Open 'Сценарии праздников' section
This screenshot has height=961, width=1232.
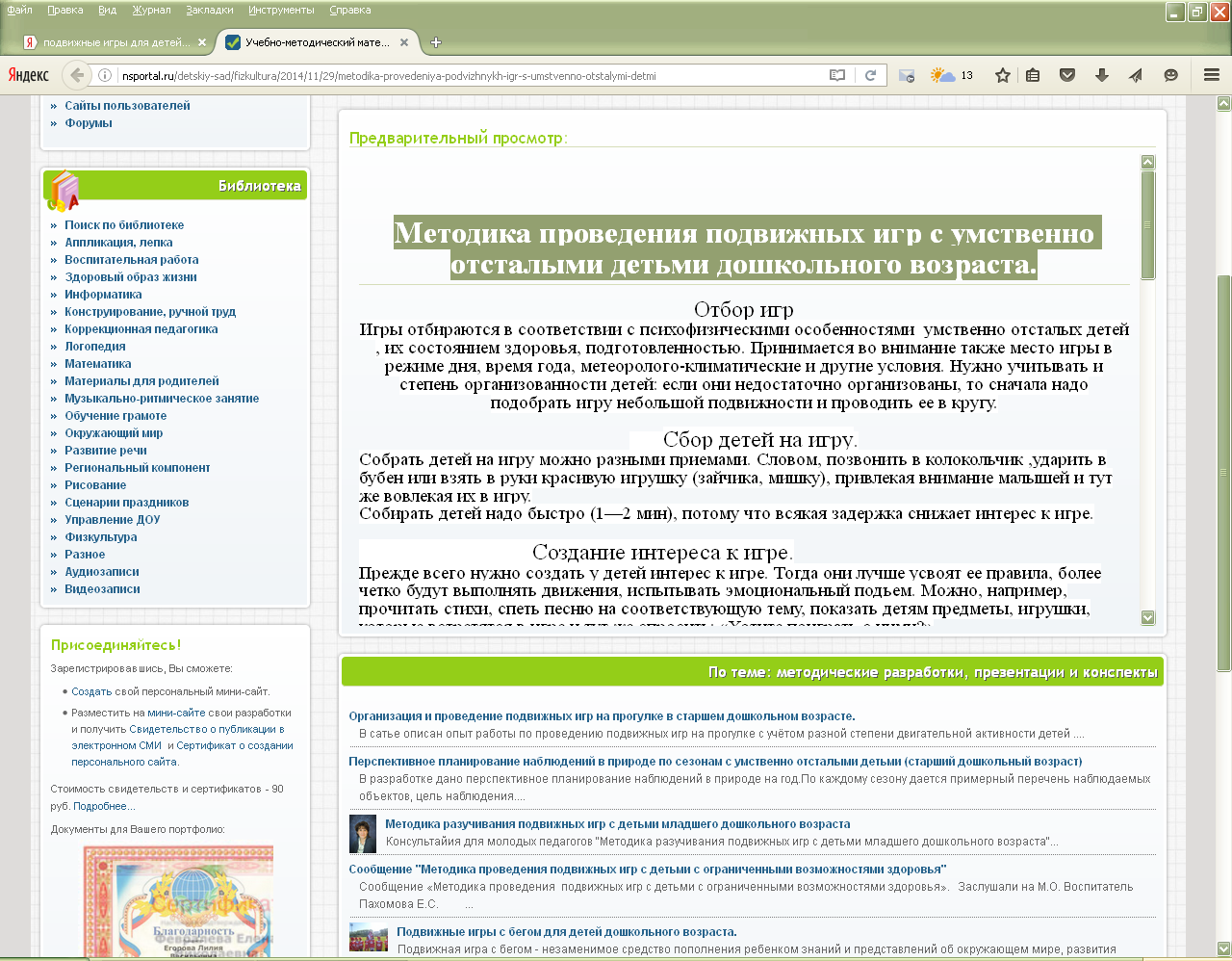point(127,503)
